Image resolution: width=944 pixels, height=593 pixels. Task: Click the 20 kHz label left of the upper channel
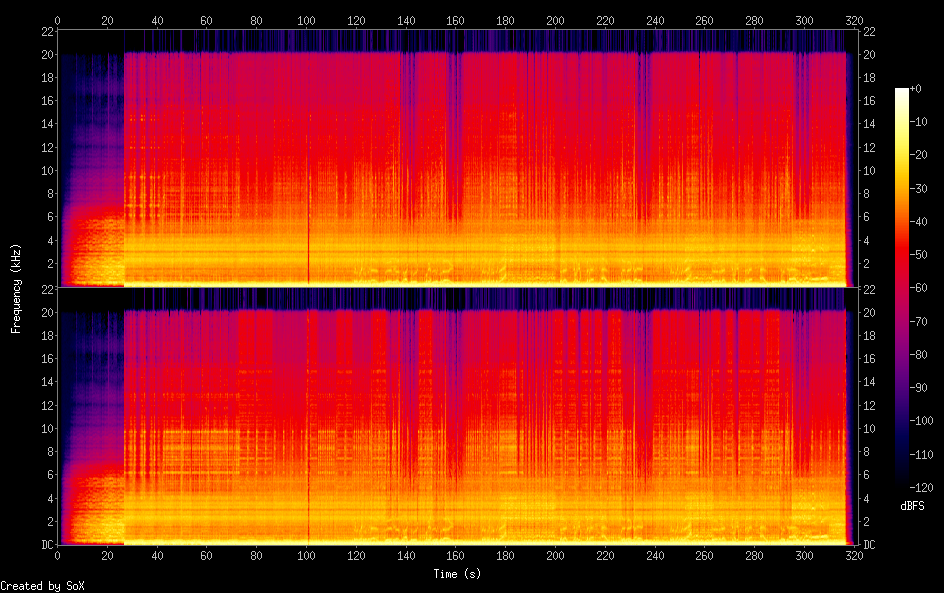(x=46, y=54)
